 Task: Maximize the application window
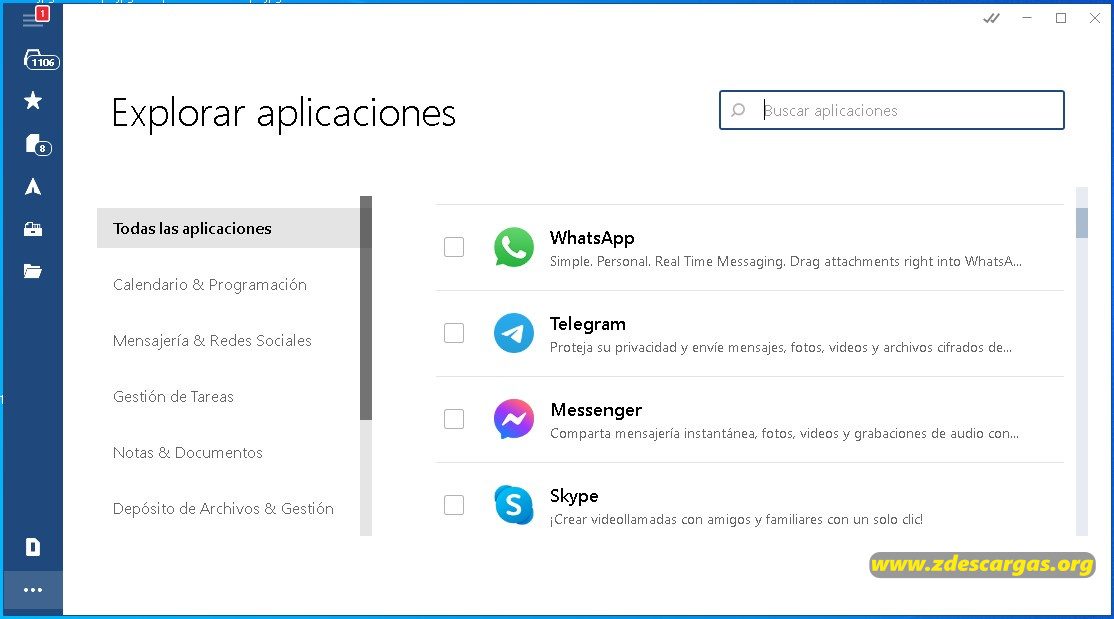pyautogui.click(x=1061, y=18)
